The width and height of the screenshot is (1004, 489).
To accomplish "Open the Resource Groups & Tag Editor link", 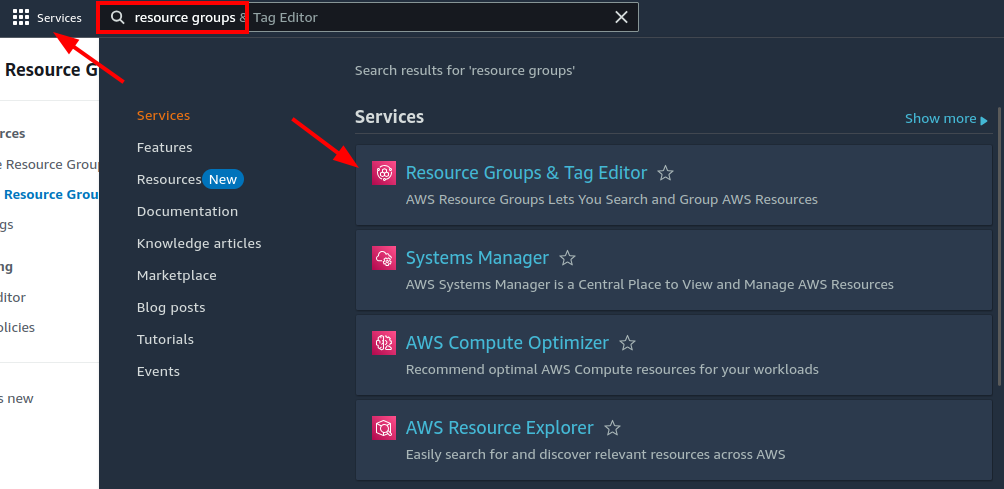I will coord(526,173).
